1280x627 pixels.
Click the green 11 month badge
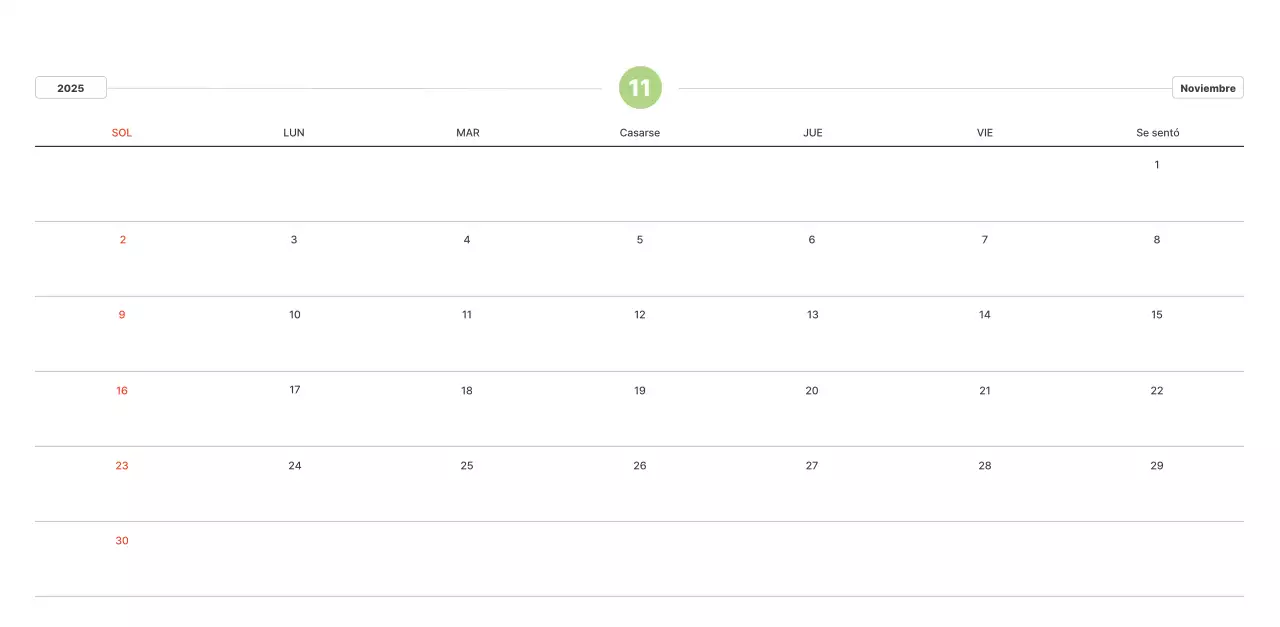pyautogui.click(x=640, y=88)
